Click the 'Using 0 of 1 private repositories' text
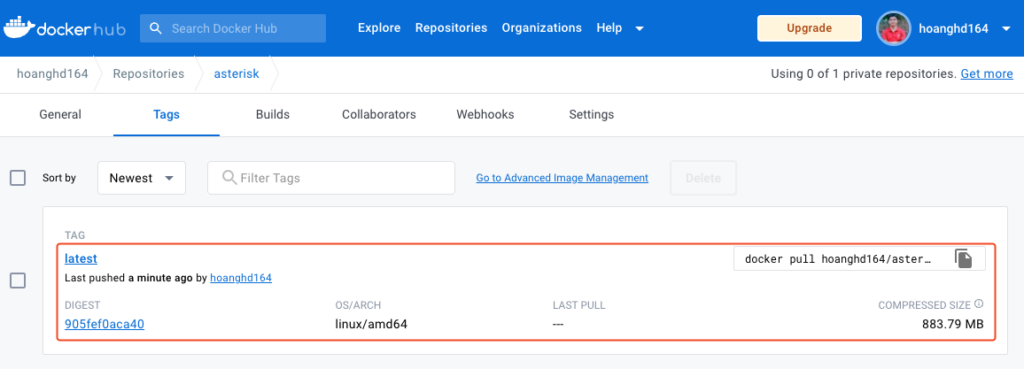The image size is (1024, 369). click(x=864, y=74)
